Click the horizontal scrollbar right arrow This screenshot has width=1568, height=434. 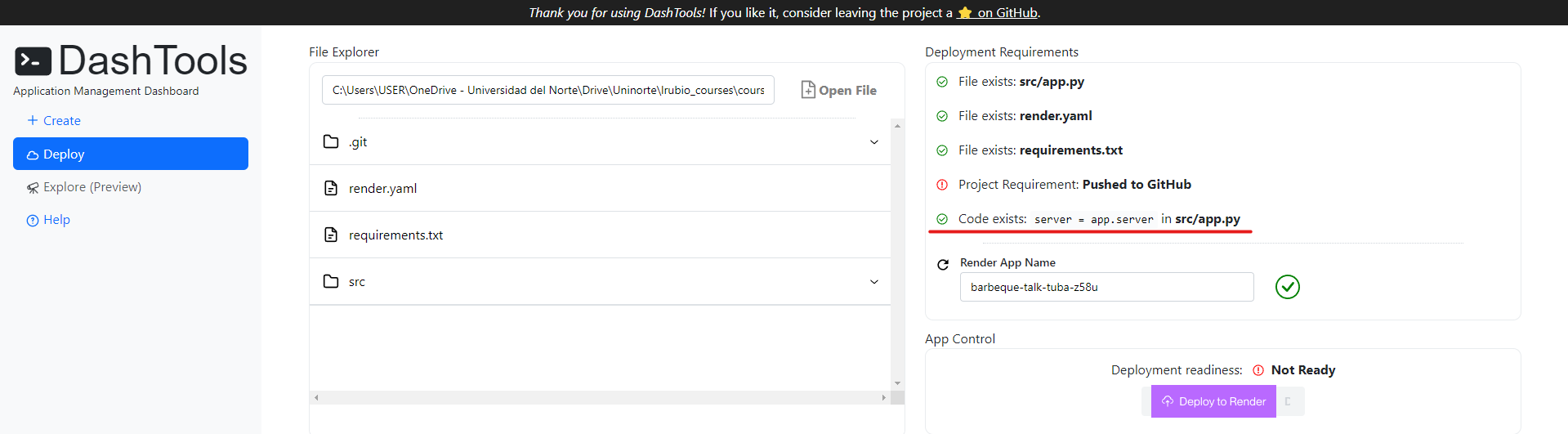pos(883,397)
